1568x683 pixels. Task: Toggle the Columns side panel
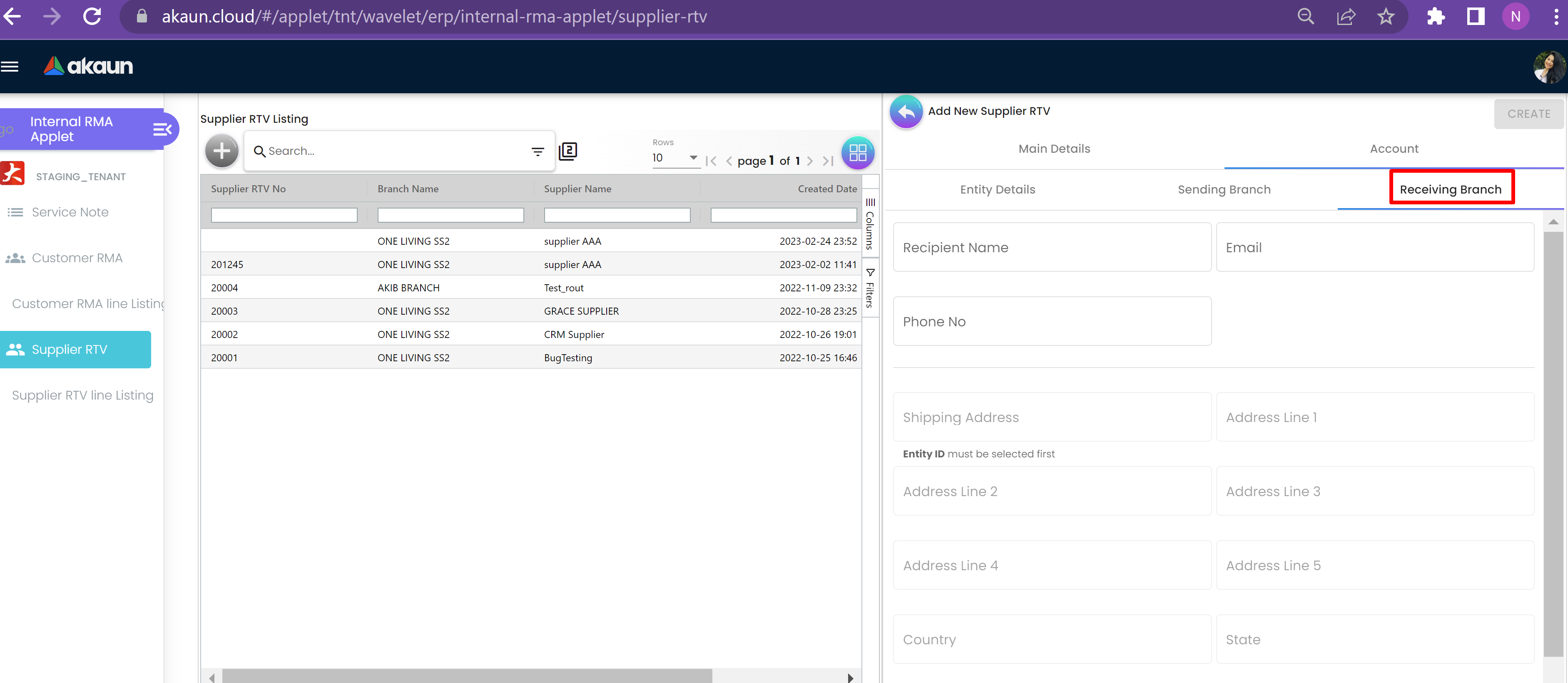[870, 223]
